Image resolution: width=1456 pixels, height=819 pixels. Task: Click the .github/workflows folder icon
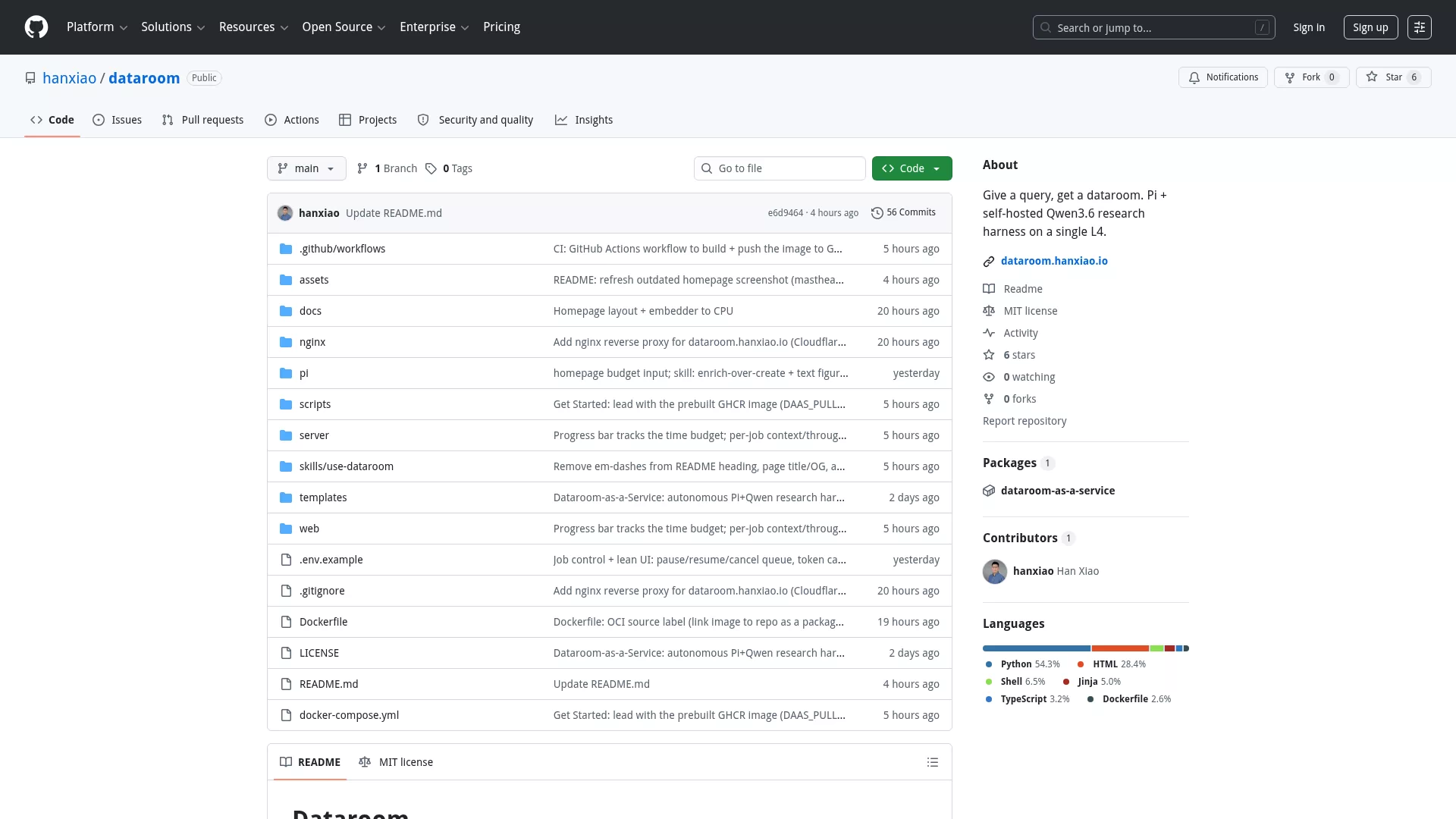click(286, 249)
